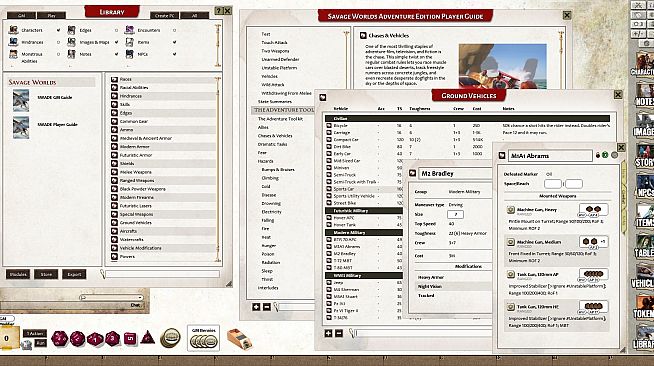
Task: Click the Export button in Library
Action: (x=74, y=274)
